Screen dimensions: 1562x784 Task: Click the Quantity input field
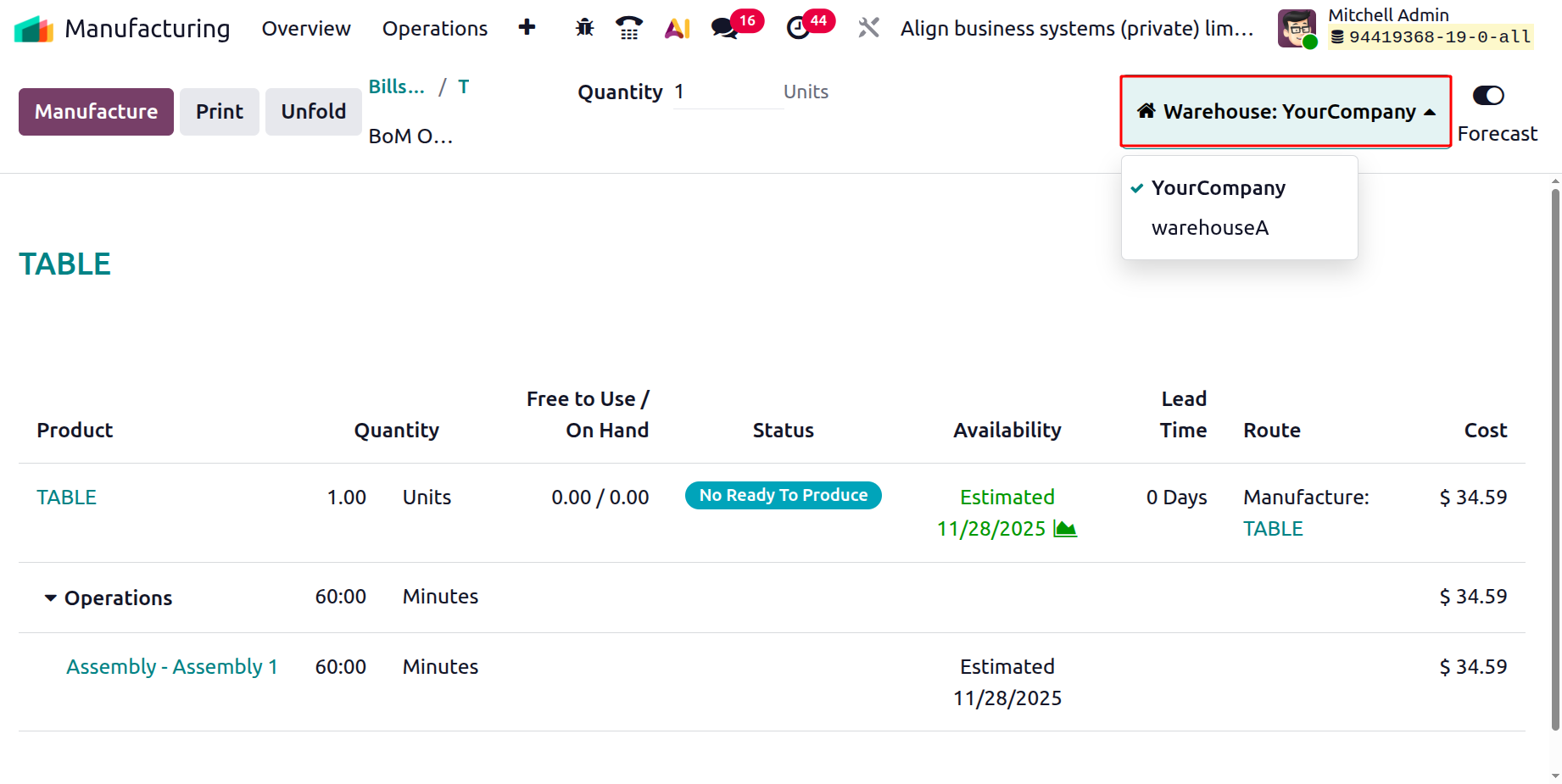click(x=727, y=92)
